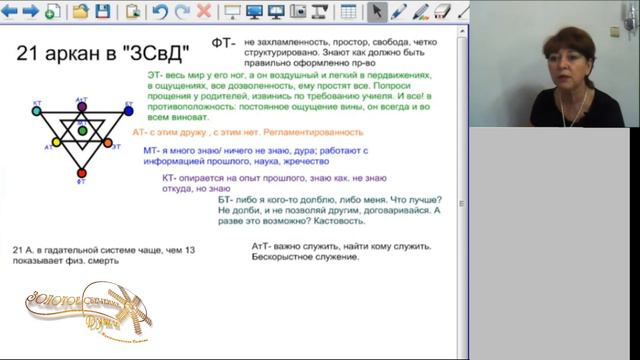Launch the document camera tool
Image resolution: width=640 pixels, height=360 pixels.
[320, 11]
